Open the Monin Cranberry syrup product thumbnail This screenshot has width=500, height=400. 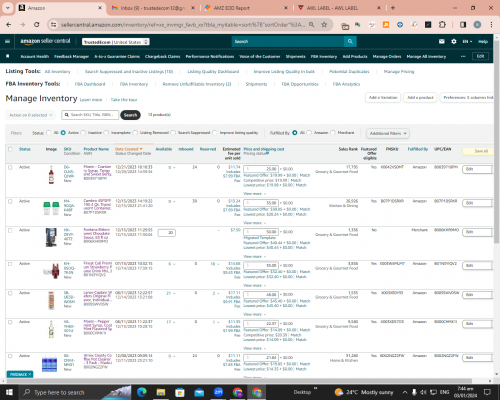[x=51, y=175]
